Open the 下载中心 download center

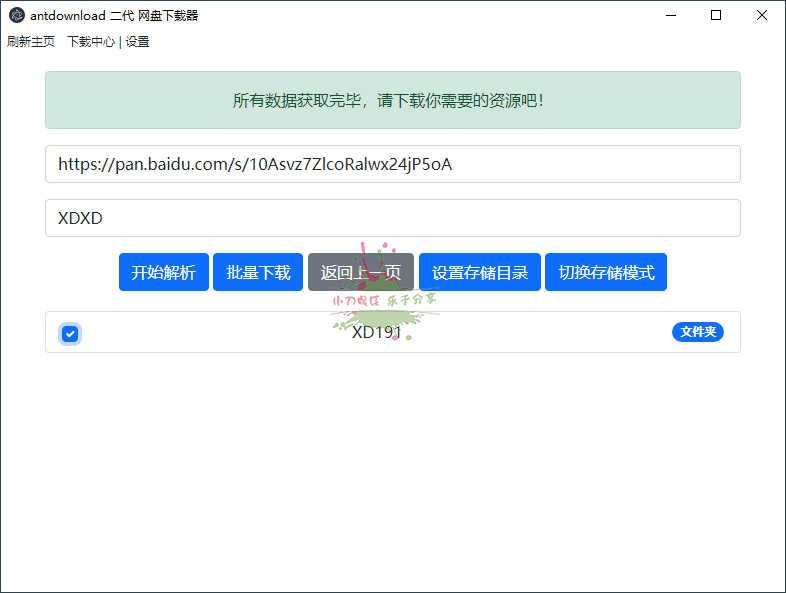91,42
